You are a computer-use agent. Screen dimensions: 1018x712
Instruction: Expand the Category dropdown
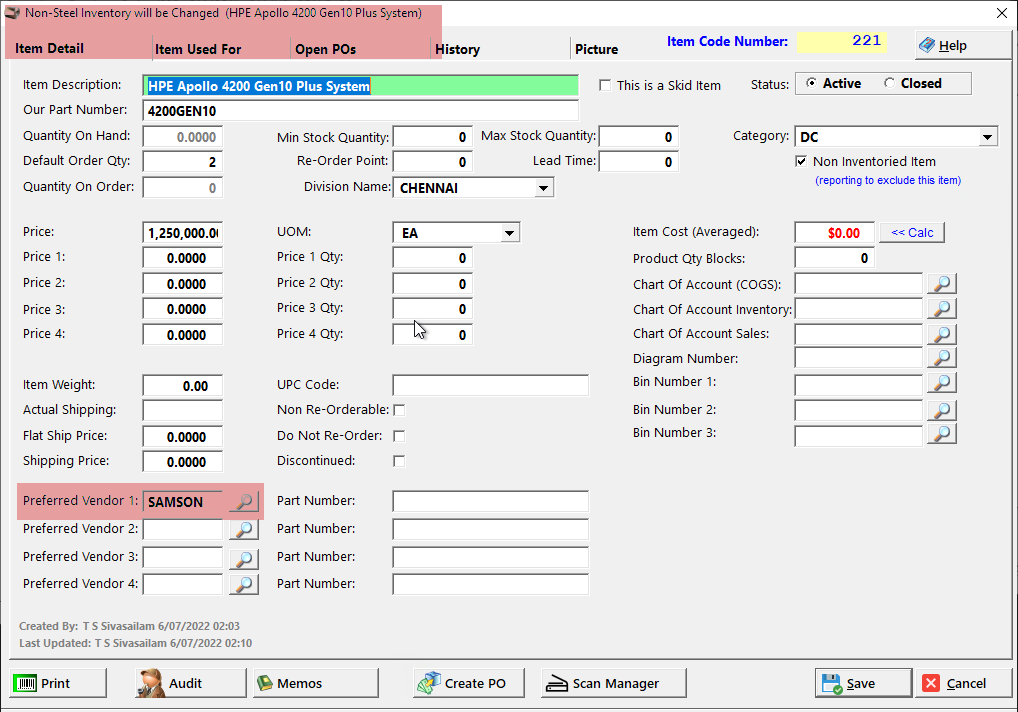(987, 137)
